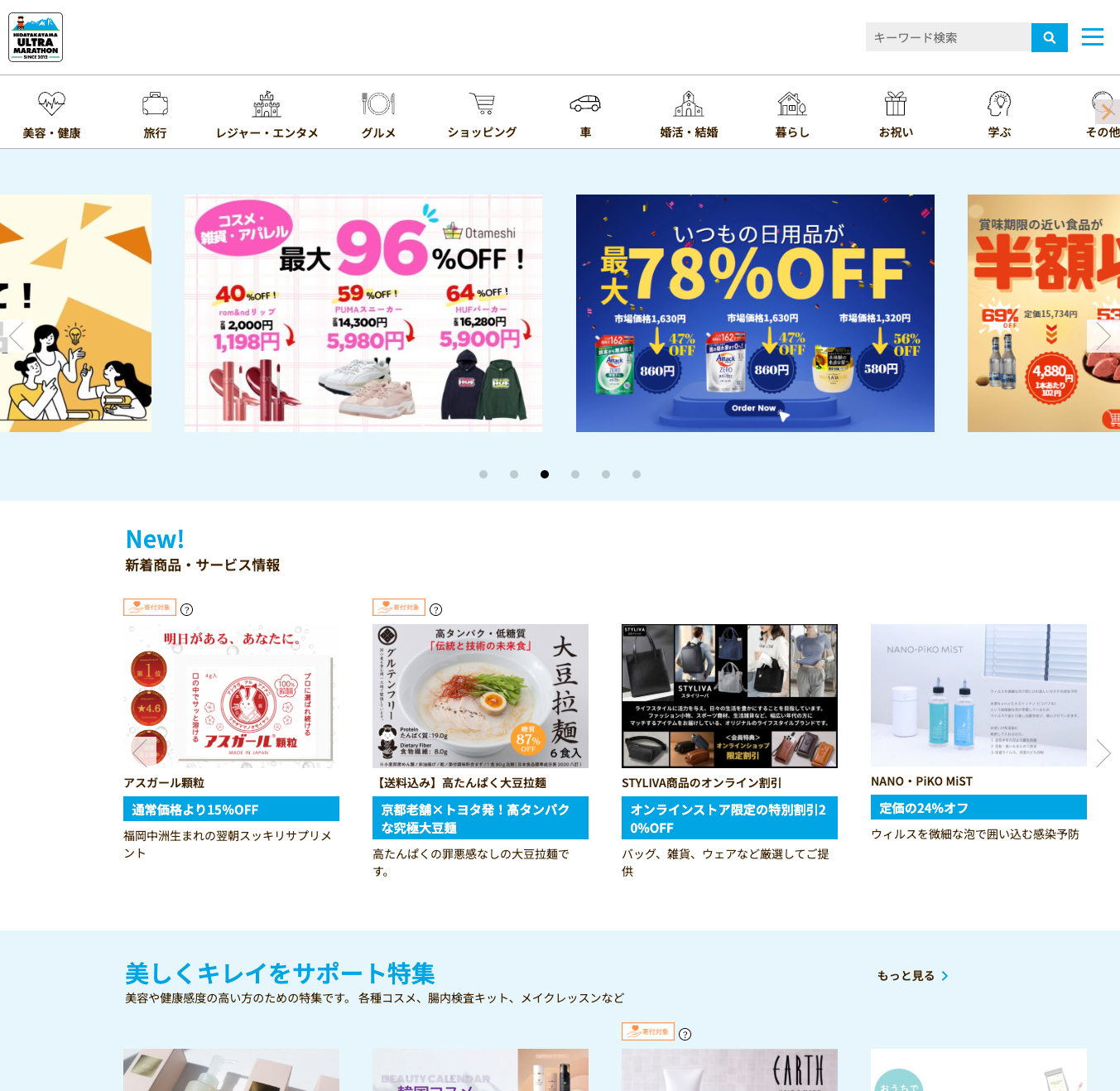The height and width of the screenshot is (1091, 1120).
Task: Open BEAUTY CALENDAR product thumbnail
Action: coord(480,1069)
